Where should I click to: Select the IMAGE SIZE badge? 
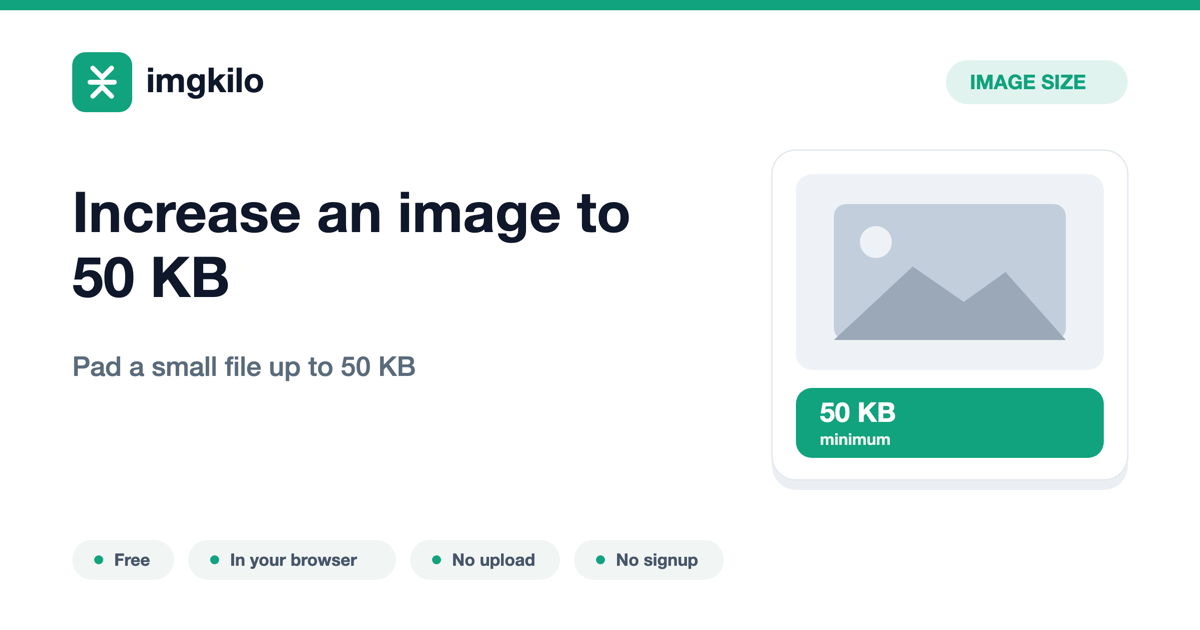coord(1036,82)
